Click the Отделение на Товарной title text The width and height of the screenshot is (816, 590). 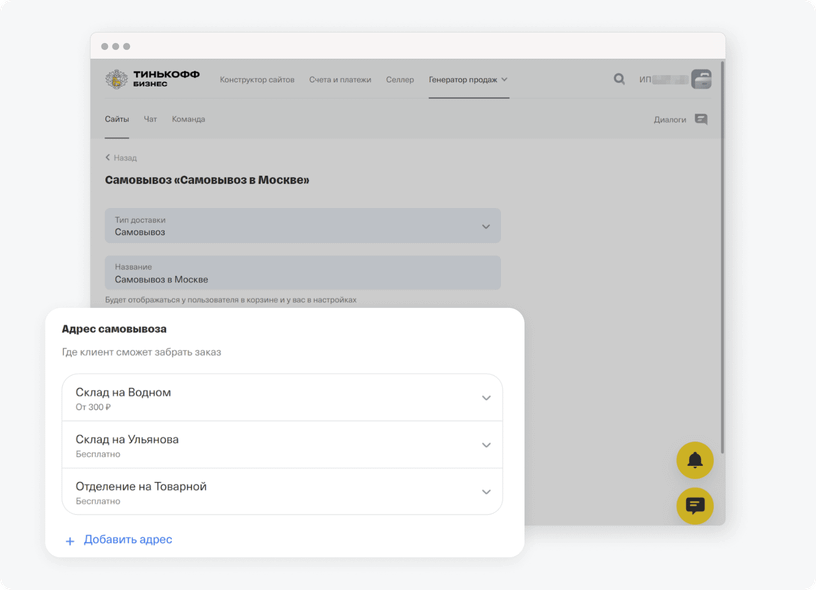coord(141,486)
